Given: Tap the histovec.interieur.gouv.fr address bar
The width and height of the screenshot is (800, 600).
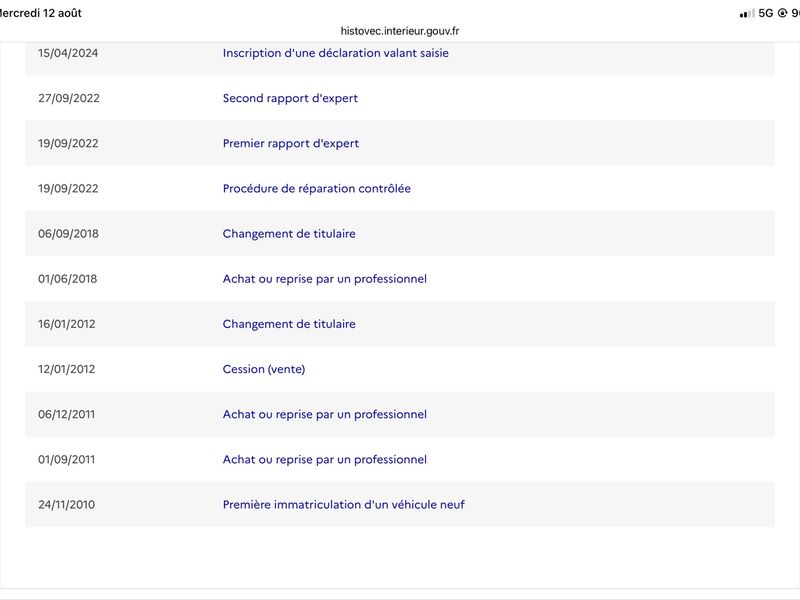Looking at the screenshot, I should tap(400, 31).
